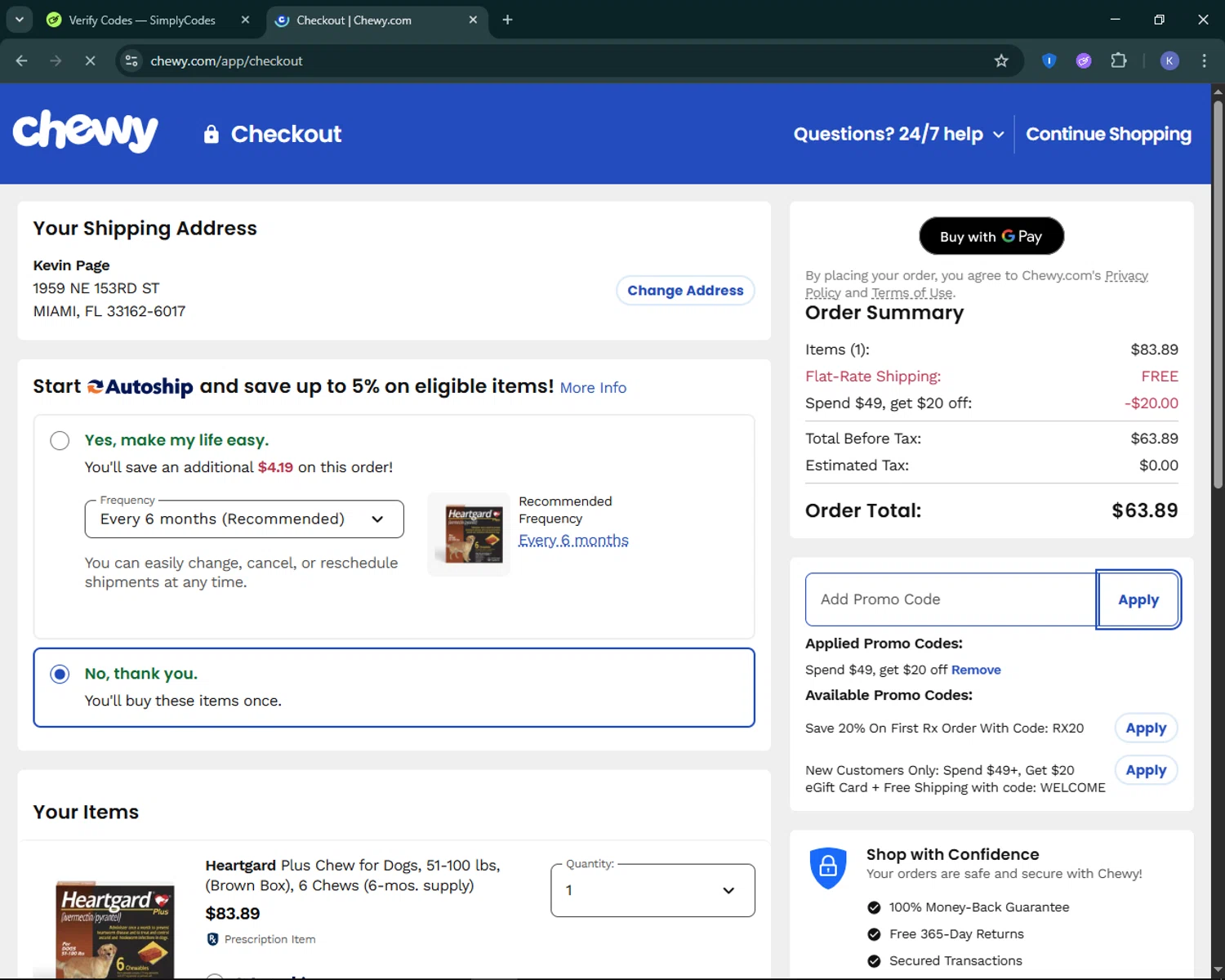Click the Order Total amount $63.89
1225x980 pixels.
tap(1145, 510)
